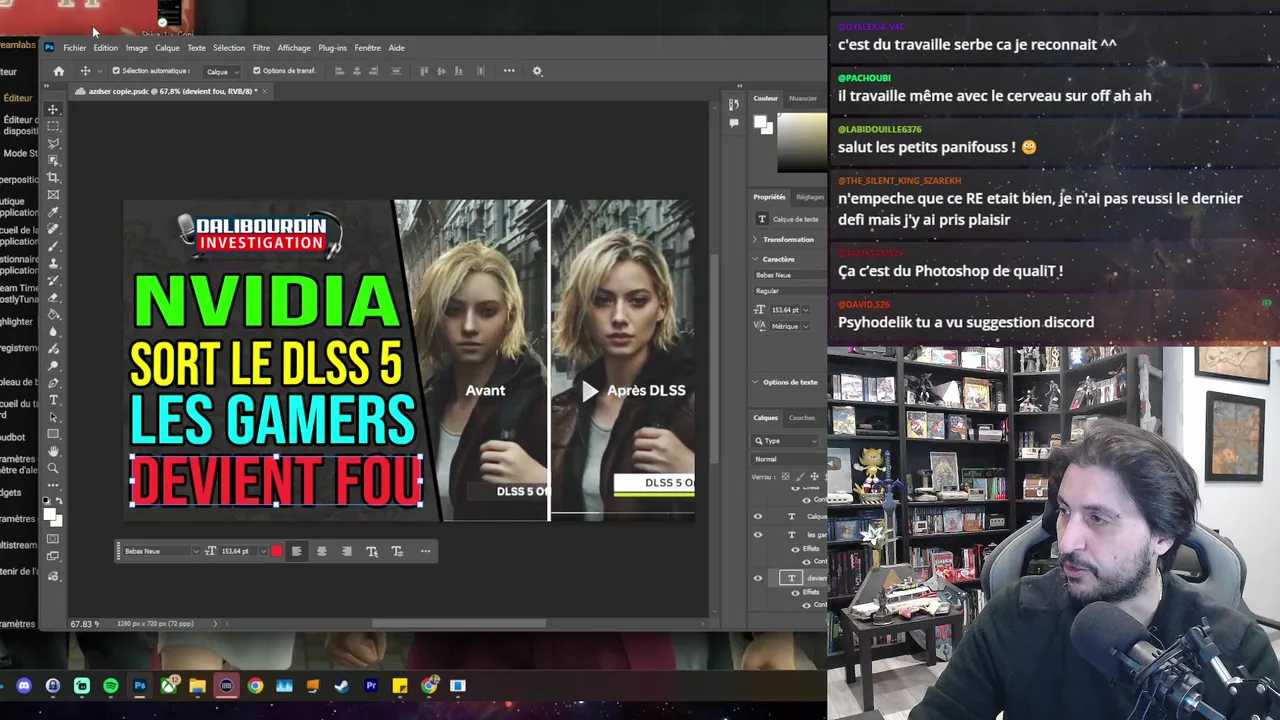1280x720 pixels.
Task: Click inside the Couleur picker gradient field
Action: [803, 142]
